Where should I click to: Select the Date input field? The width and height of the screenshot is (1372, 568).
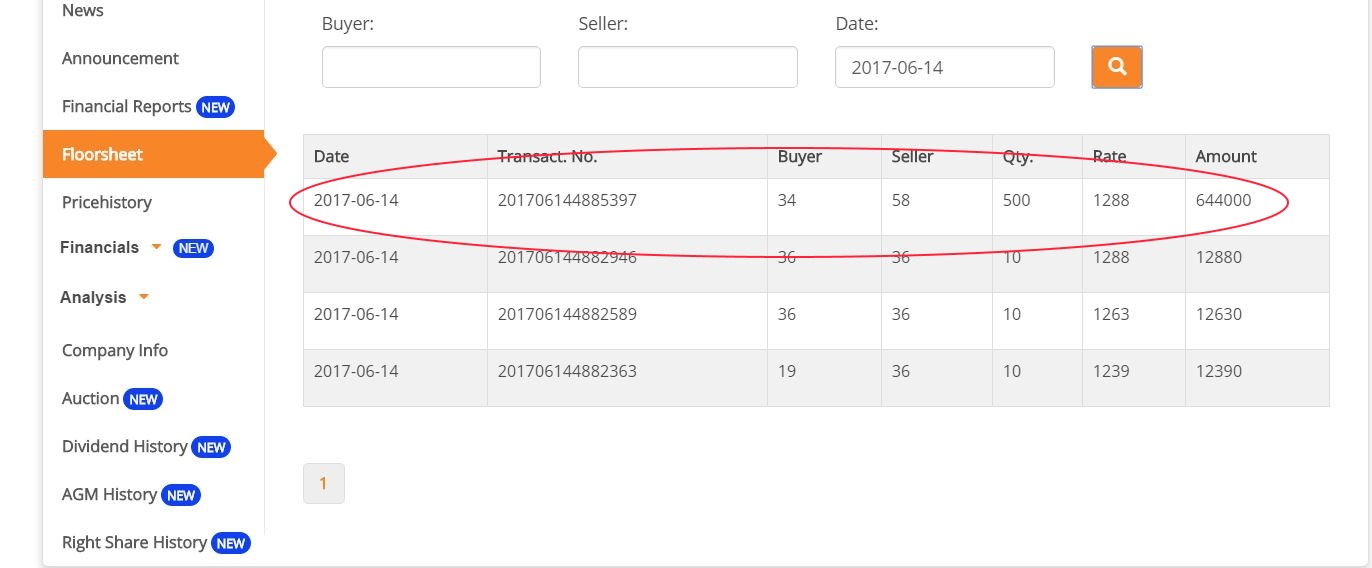point(944,67)
